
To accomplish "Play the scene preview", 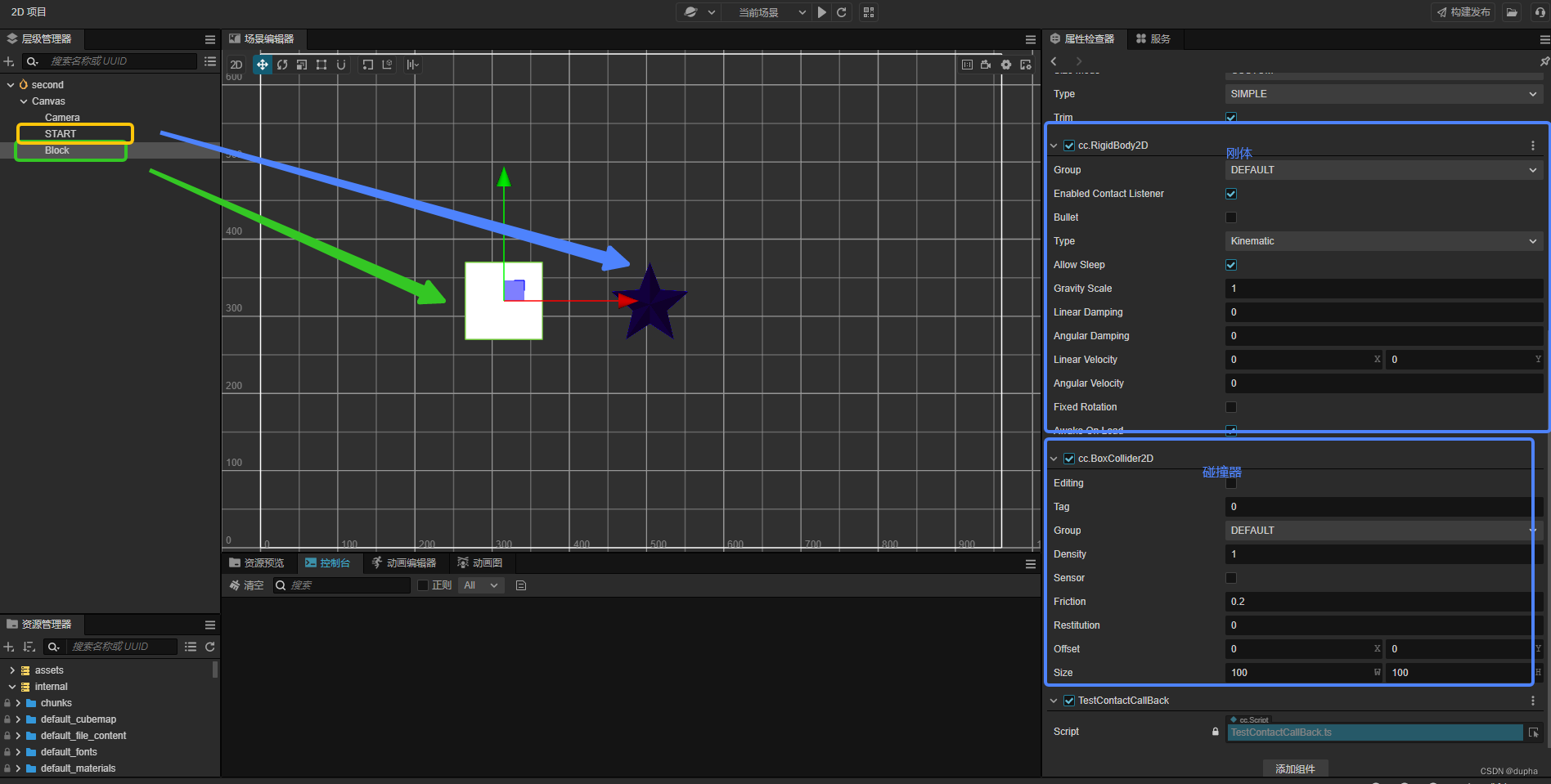I will click(x=822, y=12).
